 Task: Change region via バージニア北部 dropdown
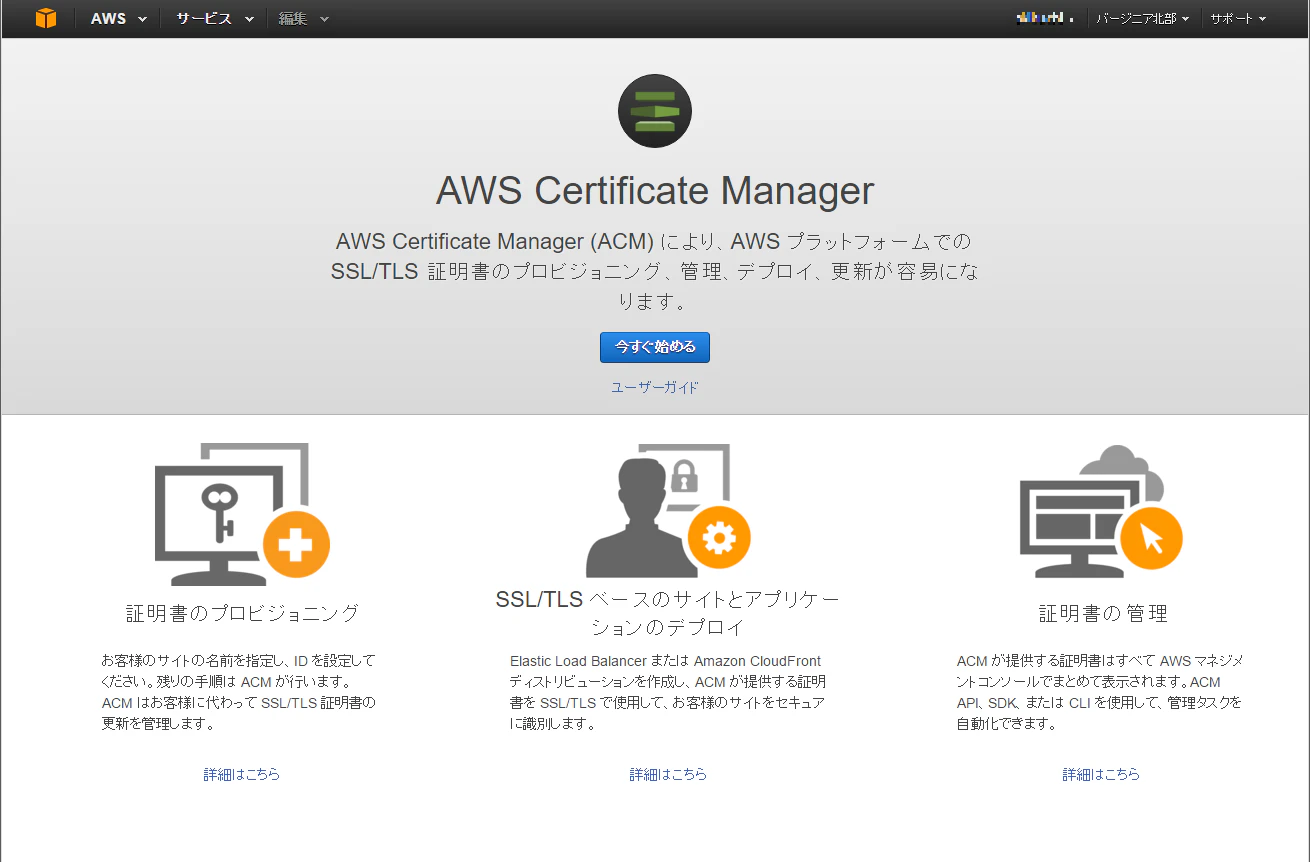pyautogui.click(x=1142, y=19)
